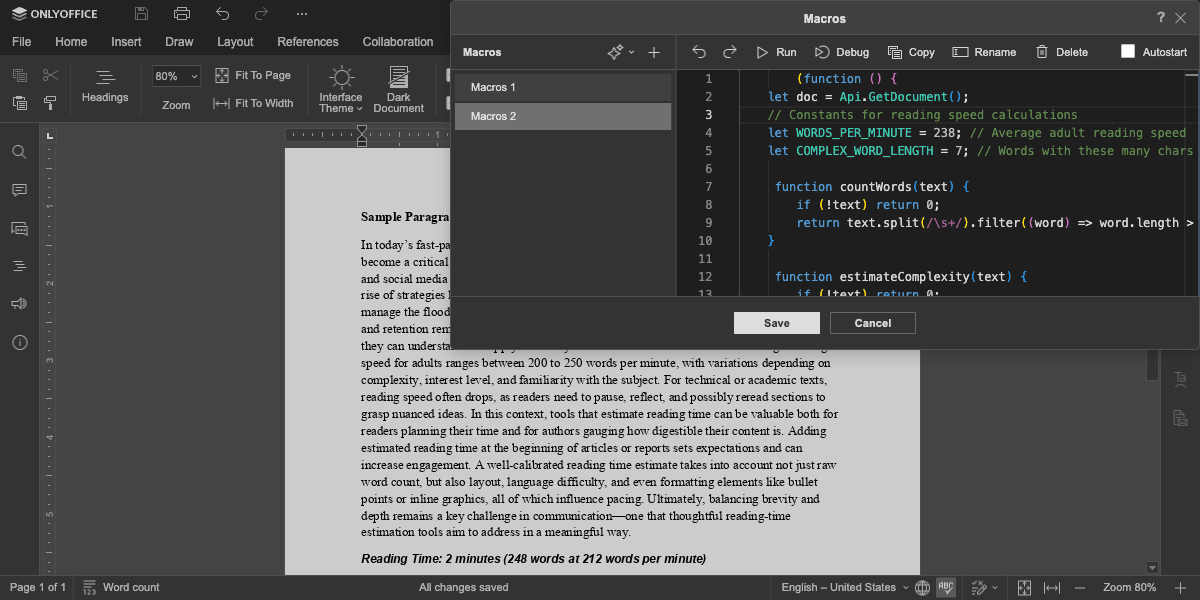Click the Paste icon in the ribbon
Viewport: 1200px width, 600px height.
pos(20,103)
